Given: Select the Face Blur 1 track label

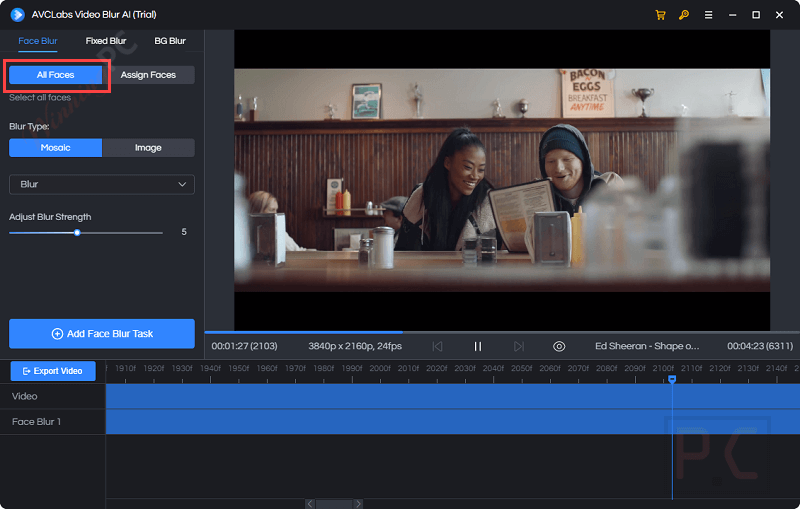Looking at the screenshot, I should click(x=36, y=422).
